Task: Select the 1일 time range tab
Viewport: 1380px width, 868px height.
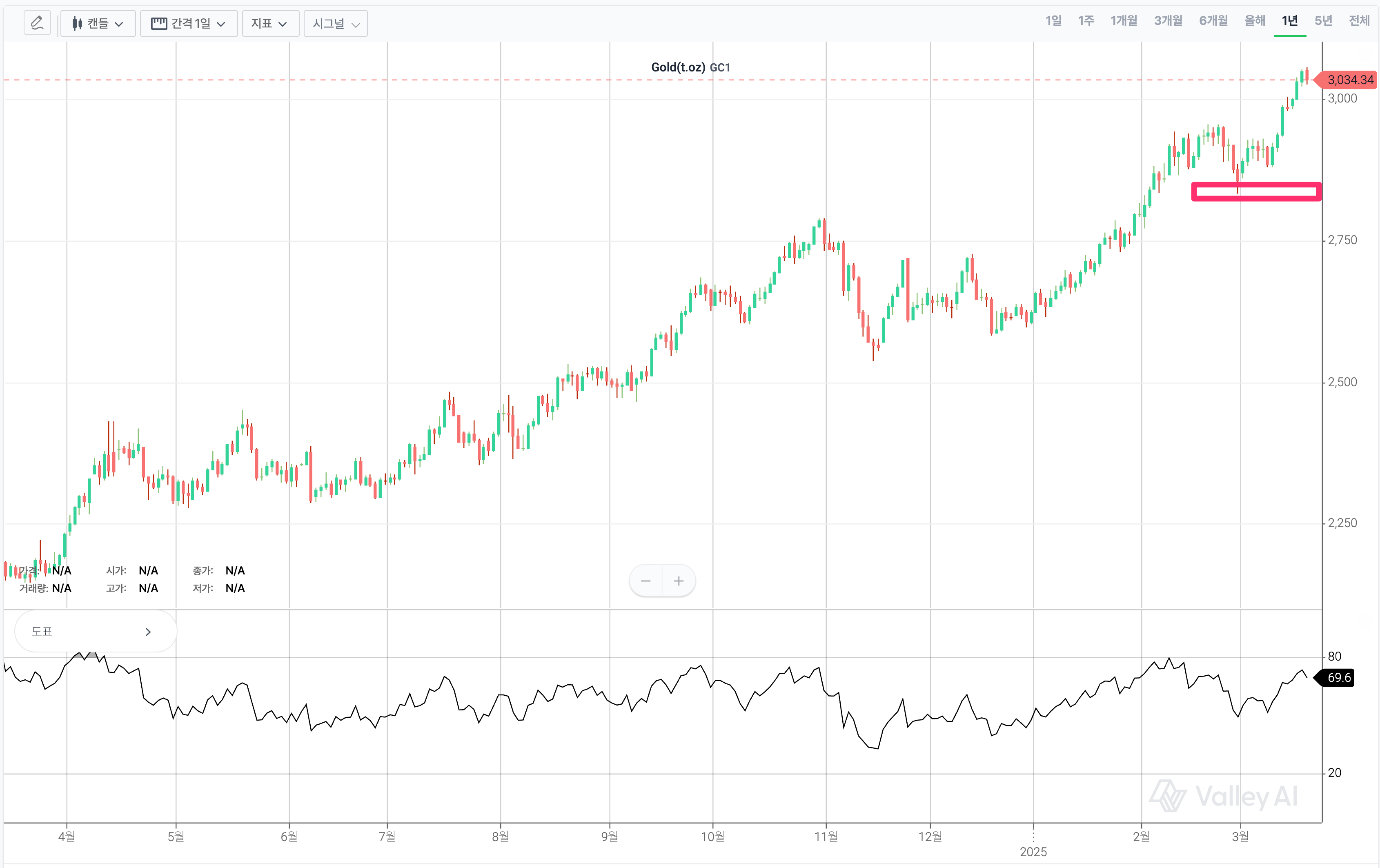Action: click(1053, 21)
